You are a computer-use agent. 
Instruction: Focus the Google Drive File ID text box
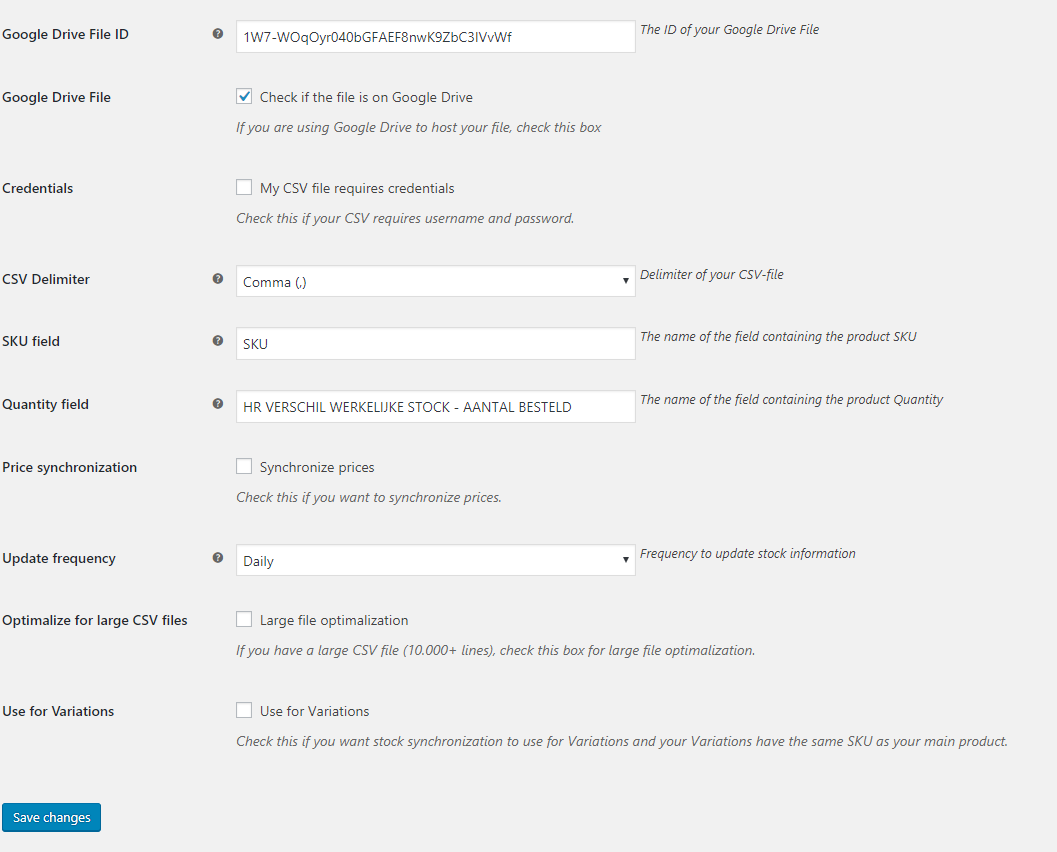coord(435,36)
